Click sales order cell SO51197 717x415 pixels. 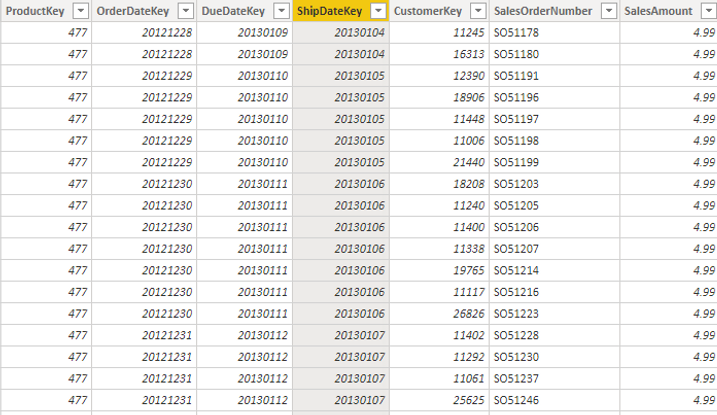(x=554, y=119)
